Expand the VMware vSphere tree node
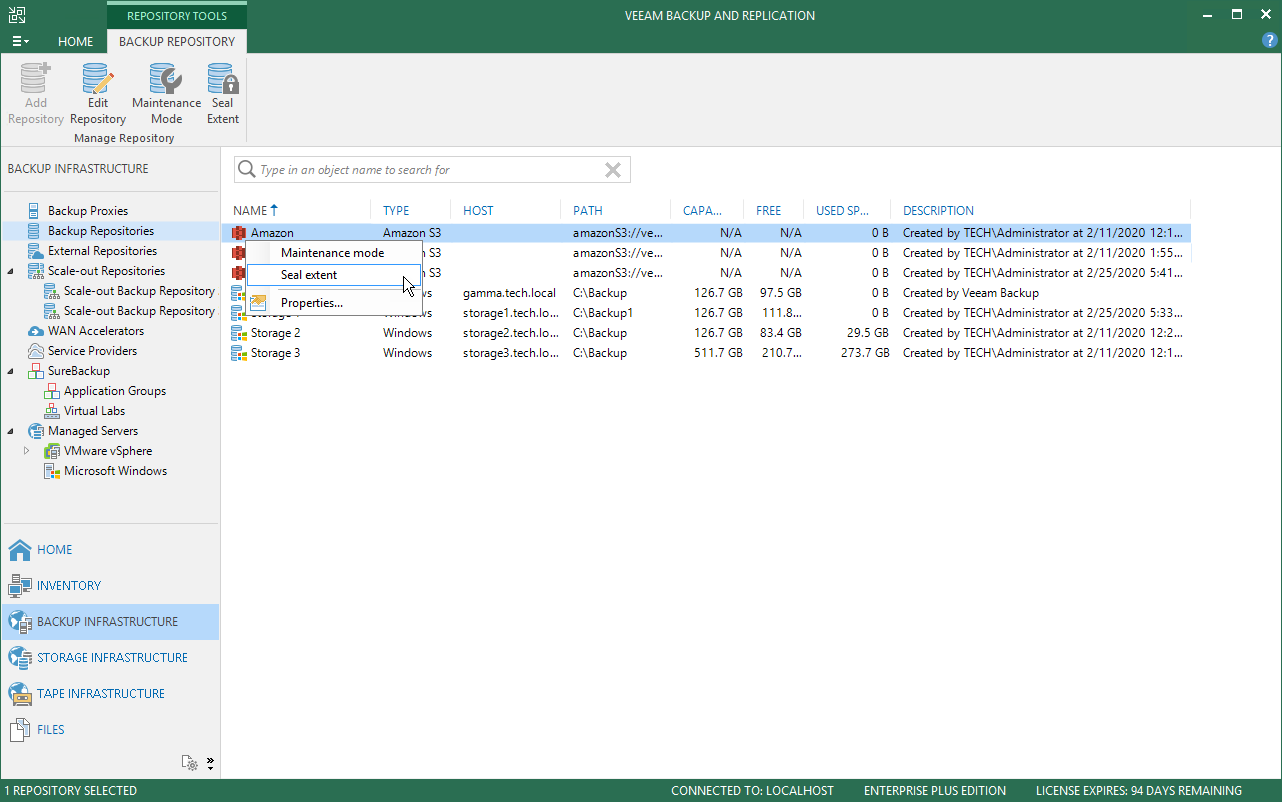 click(27, 451)
